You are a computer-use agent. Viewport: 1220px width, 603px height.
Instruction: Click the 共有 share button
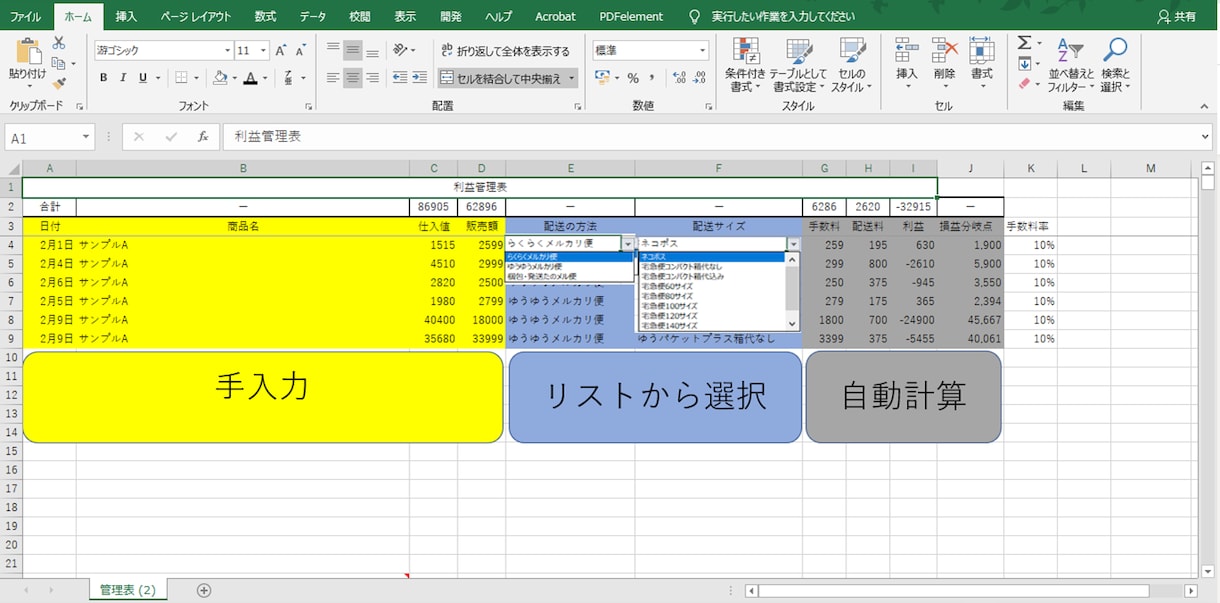tap(1176, 16)
